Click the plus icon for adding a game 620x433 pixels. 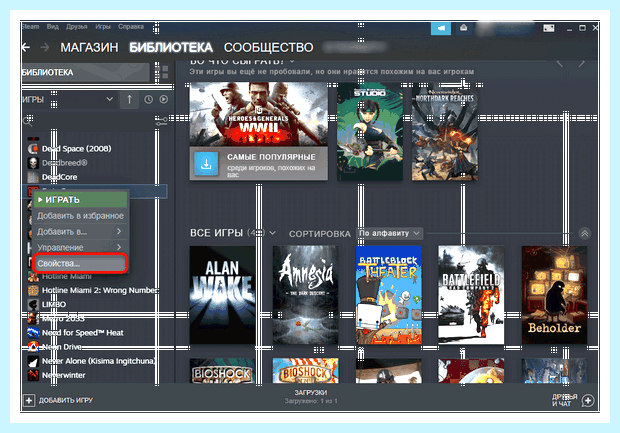click(x=28, y=400)
